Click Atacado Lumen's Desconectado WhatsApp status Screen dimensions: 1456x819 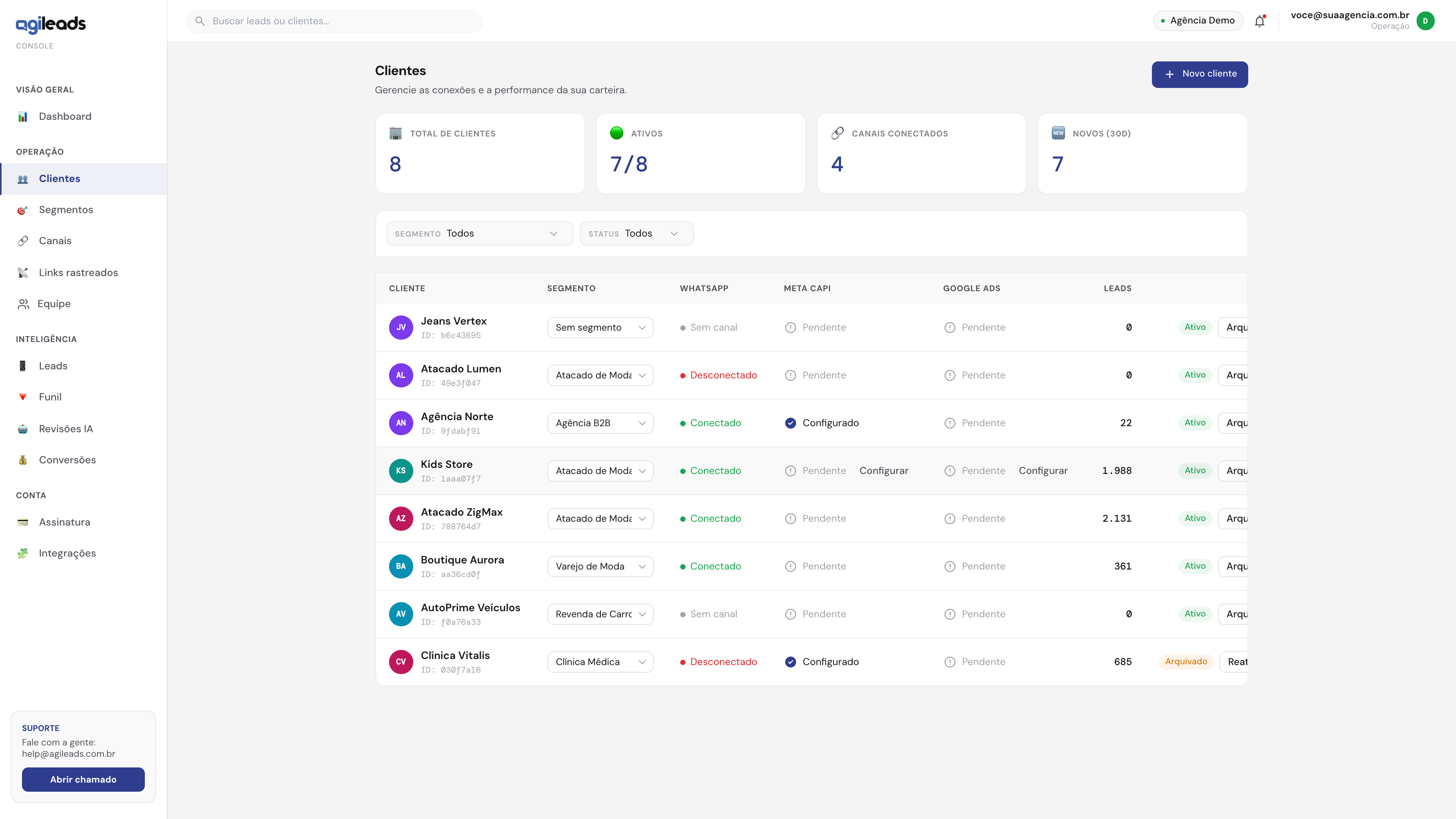719,375
